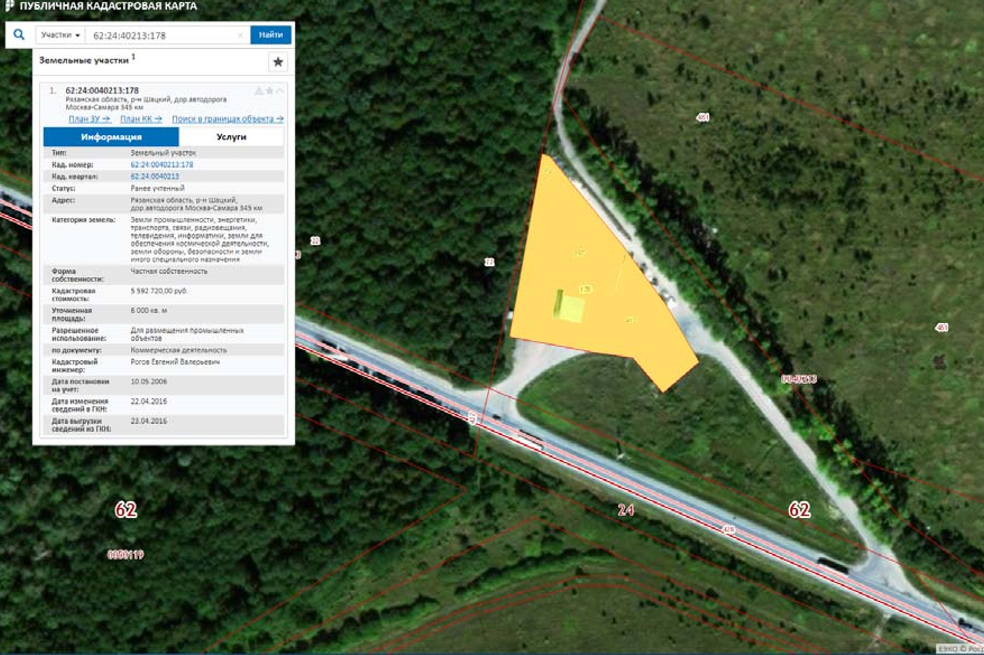The height and width of the screenshot is (655, 984).
Task: Clear the search field with the X
Action: coord(240,35)
